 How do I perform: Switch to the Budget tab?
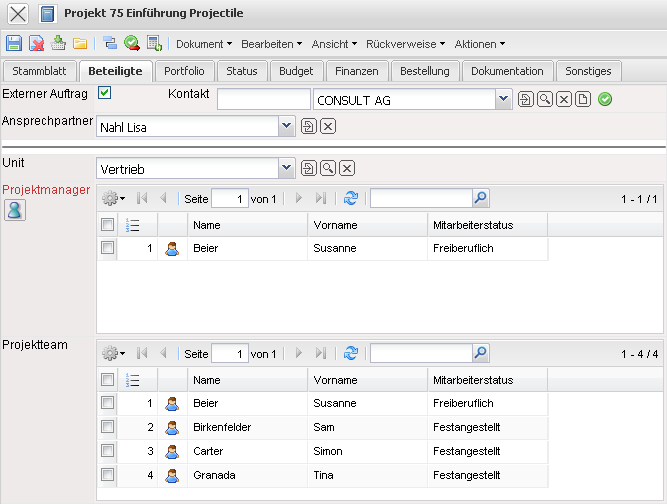click(x=297, y=71)
